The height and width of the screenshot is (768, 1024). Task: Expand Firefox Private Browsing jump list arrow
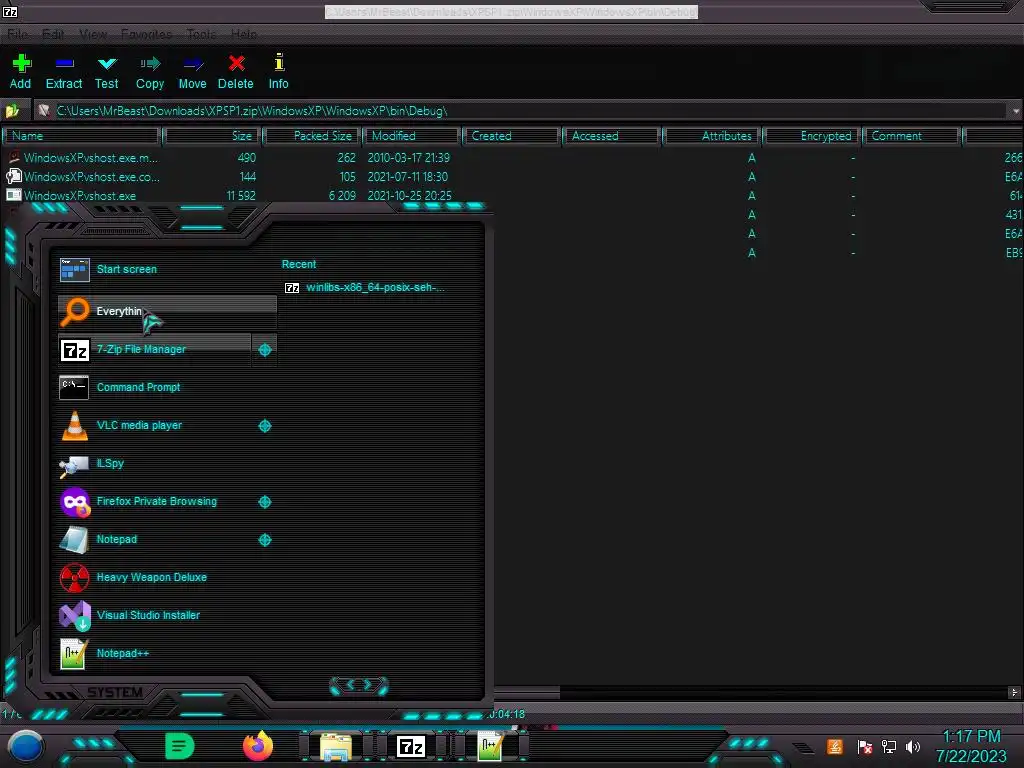coord(264,502)
